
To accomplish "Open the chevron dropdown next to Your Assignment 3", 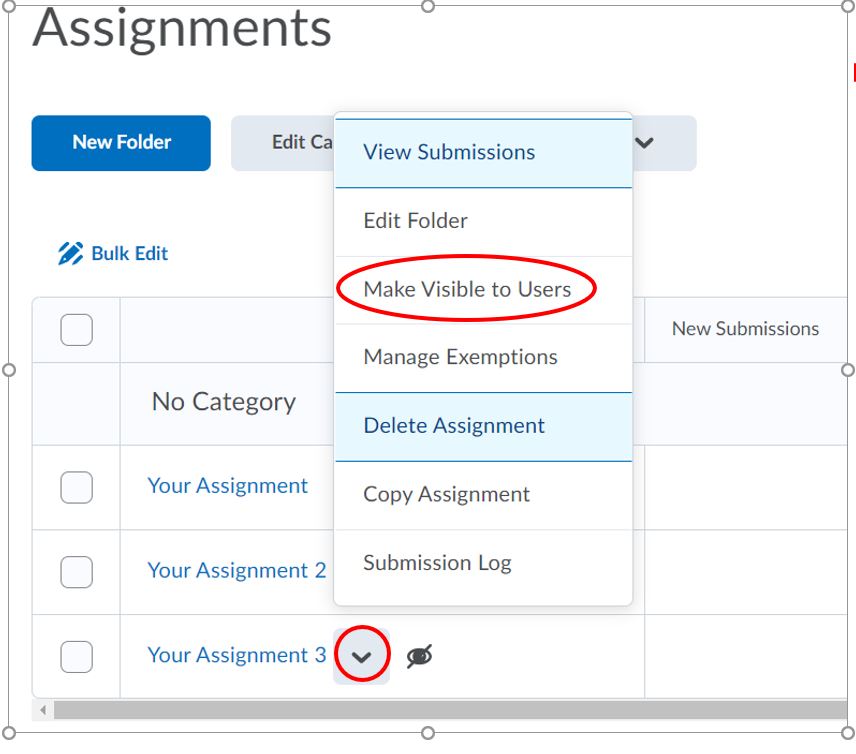I will click(362, 656).
